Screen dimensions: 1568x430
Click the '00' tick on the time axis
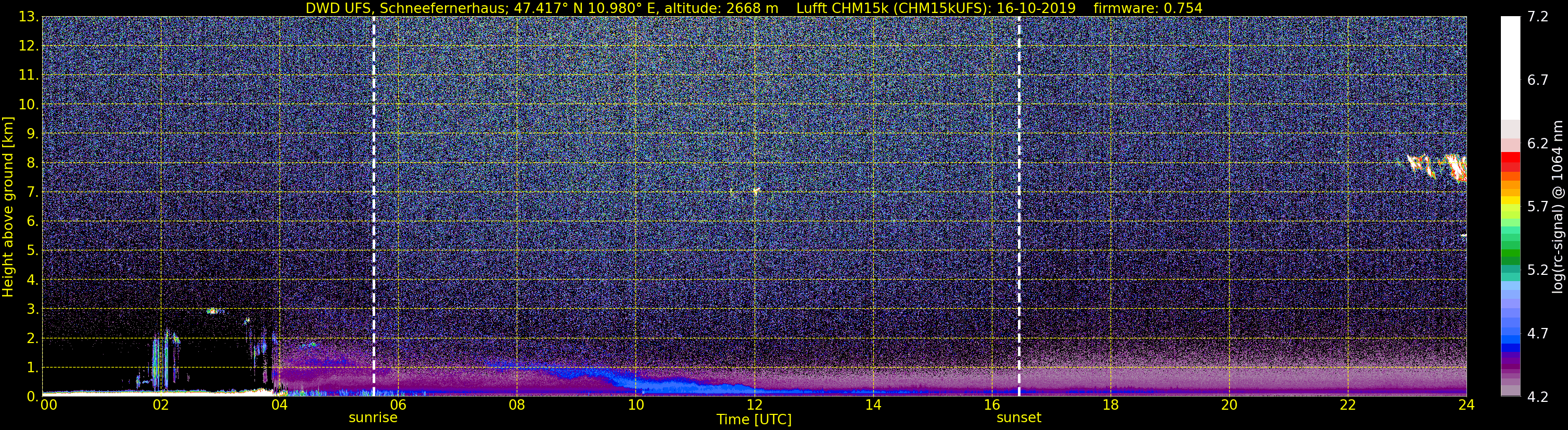pos(48,406)
